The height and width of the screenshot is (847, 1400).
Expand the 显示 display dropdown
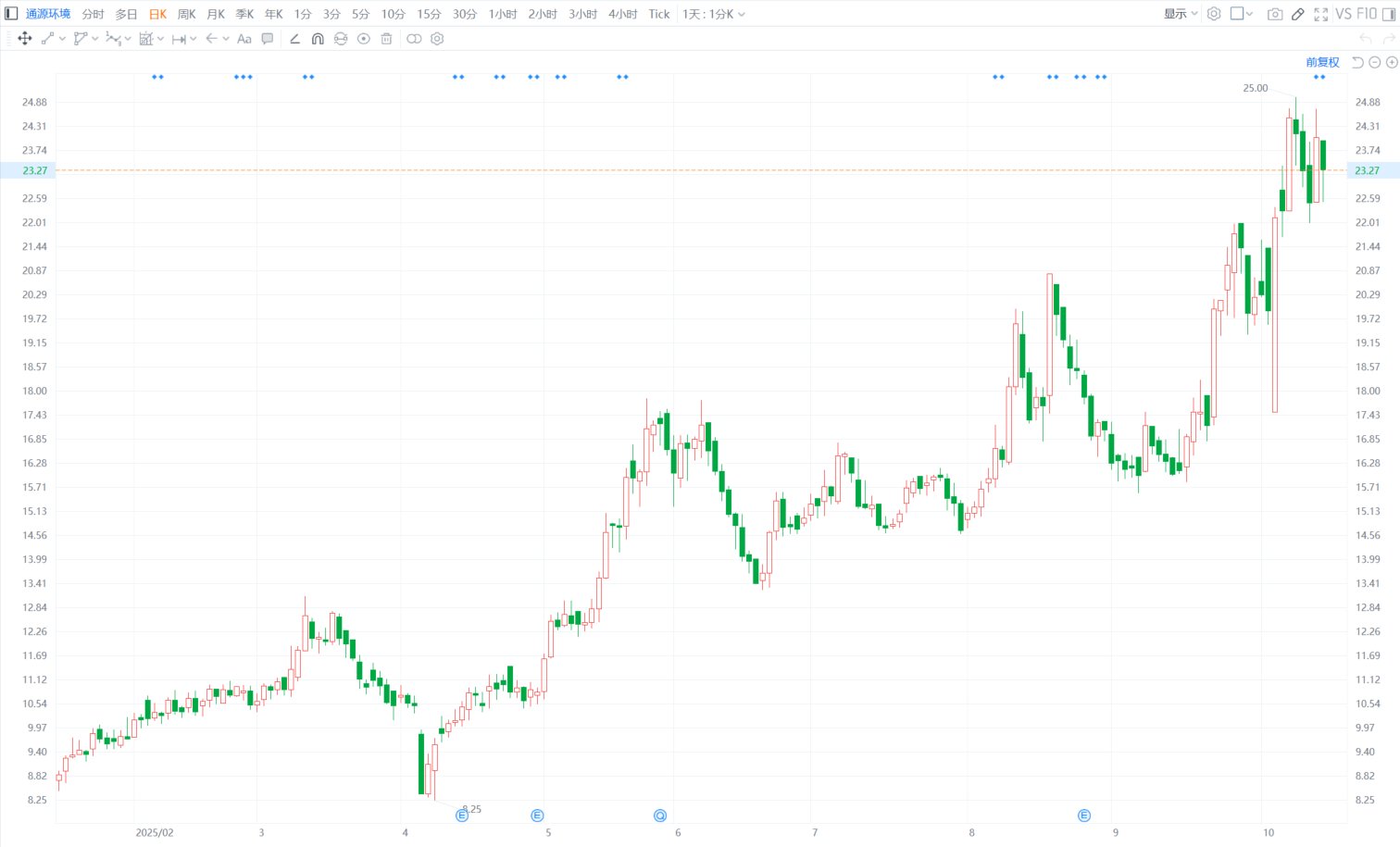click(x=1181, y=14)
